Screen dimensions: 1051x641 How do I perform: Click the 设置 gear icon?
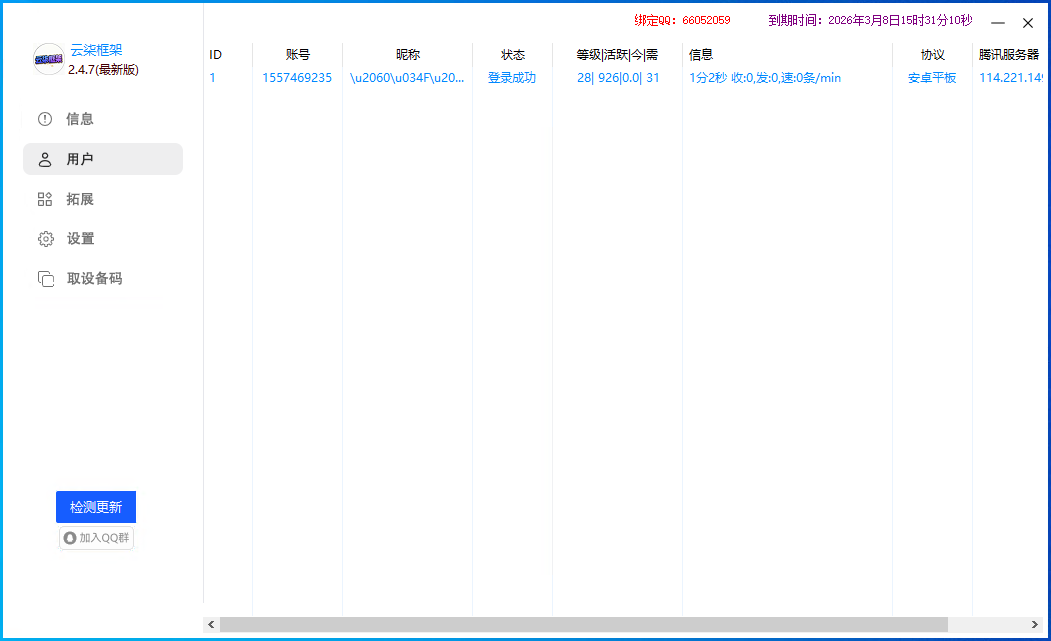pos(45,239)
